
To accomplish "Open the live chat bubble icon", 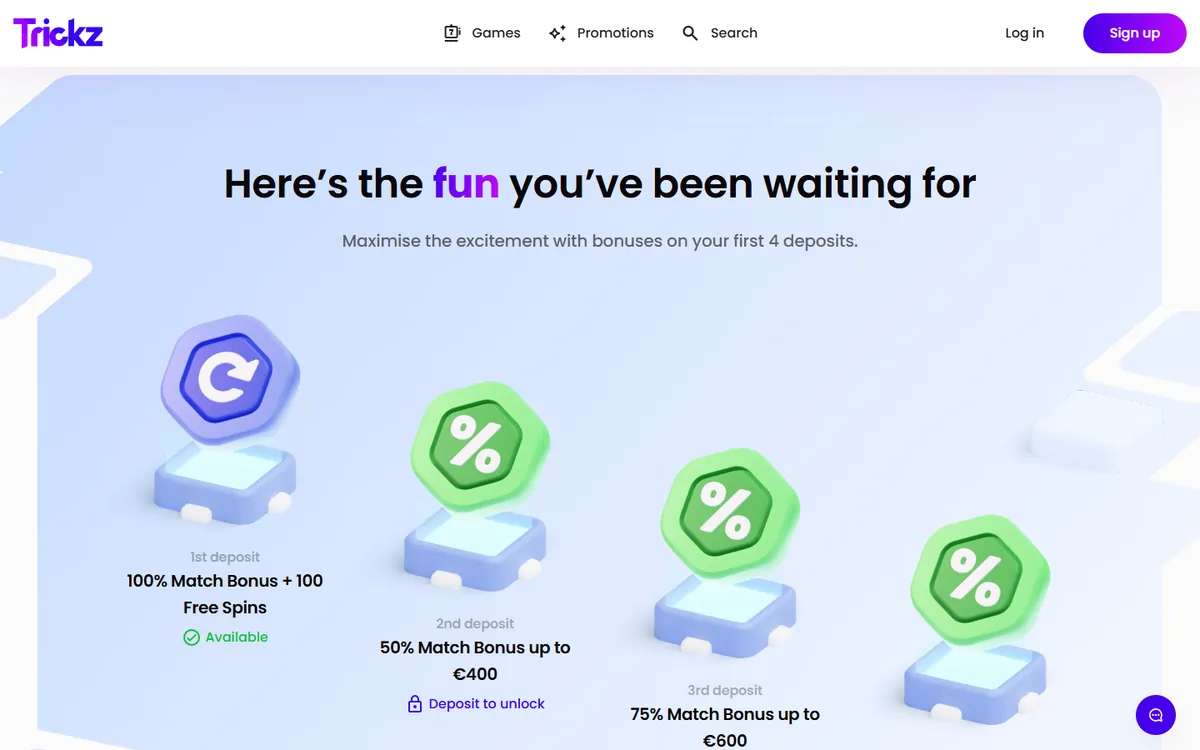I will coord(1156,715).
